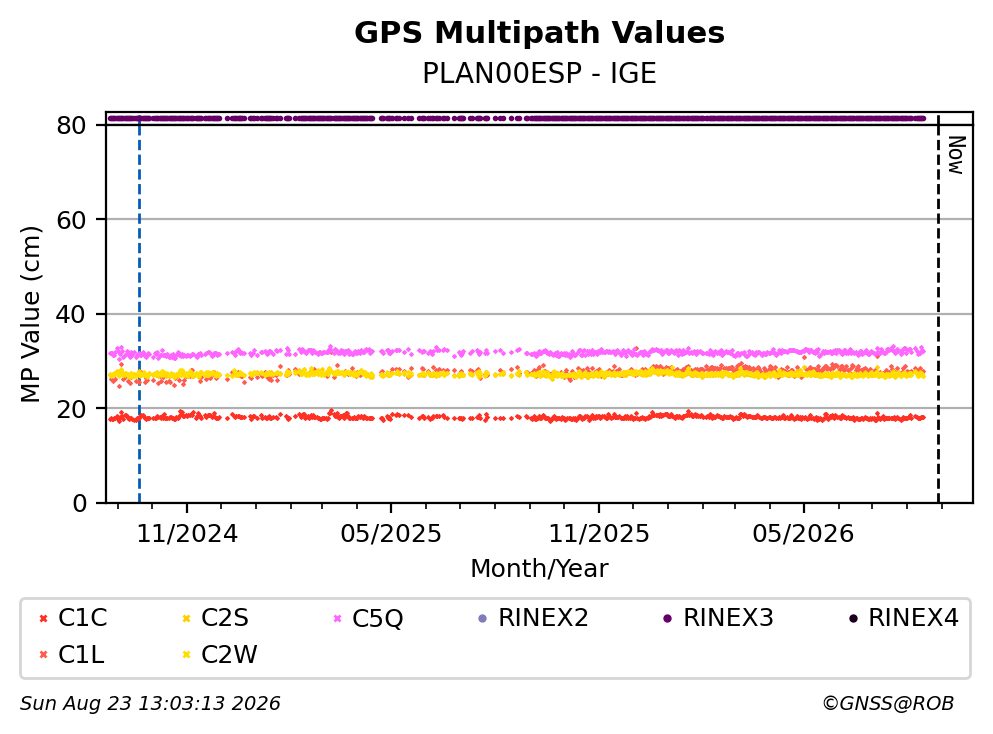Click the dashed black Now line

coord(939,308)
